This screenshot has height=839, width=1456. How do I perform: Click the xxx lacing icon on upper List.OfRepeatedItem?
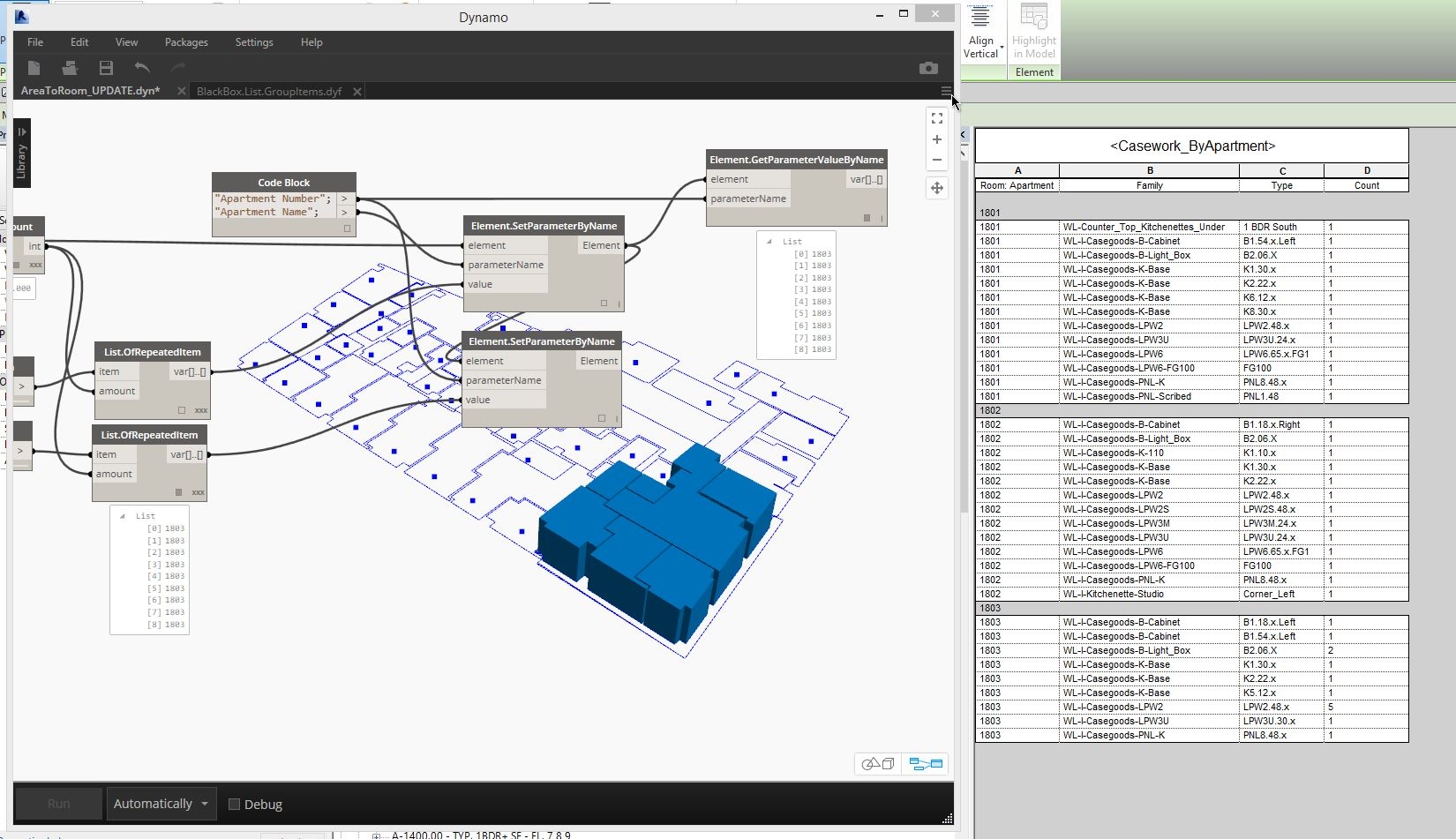[x=201, y=410]
